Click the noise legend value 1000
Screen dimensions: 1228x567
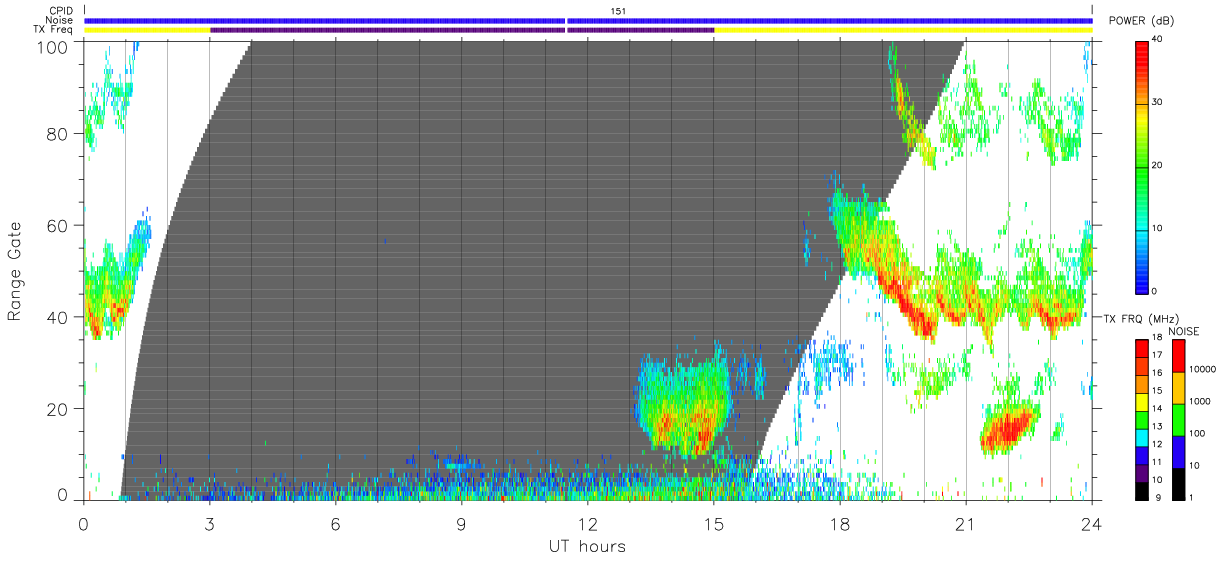[x=1199, y=401]
